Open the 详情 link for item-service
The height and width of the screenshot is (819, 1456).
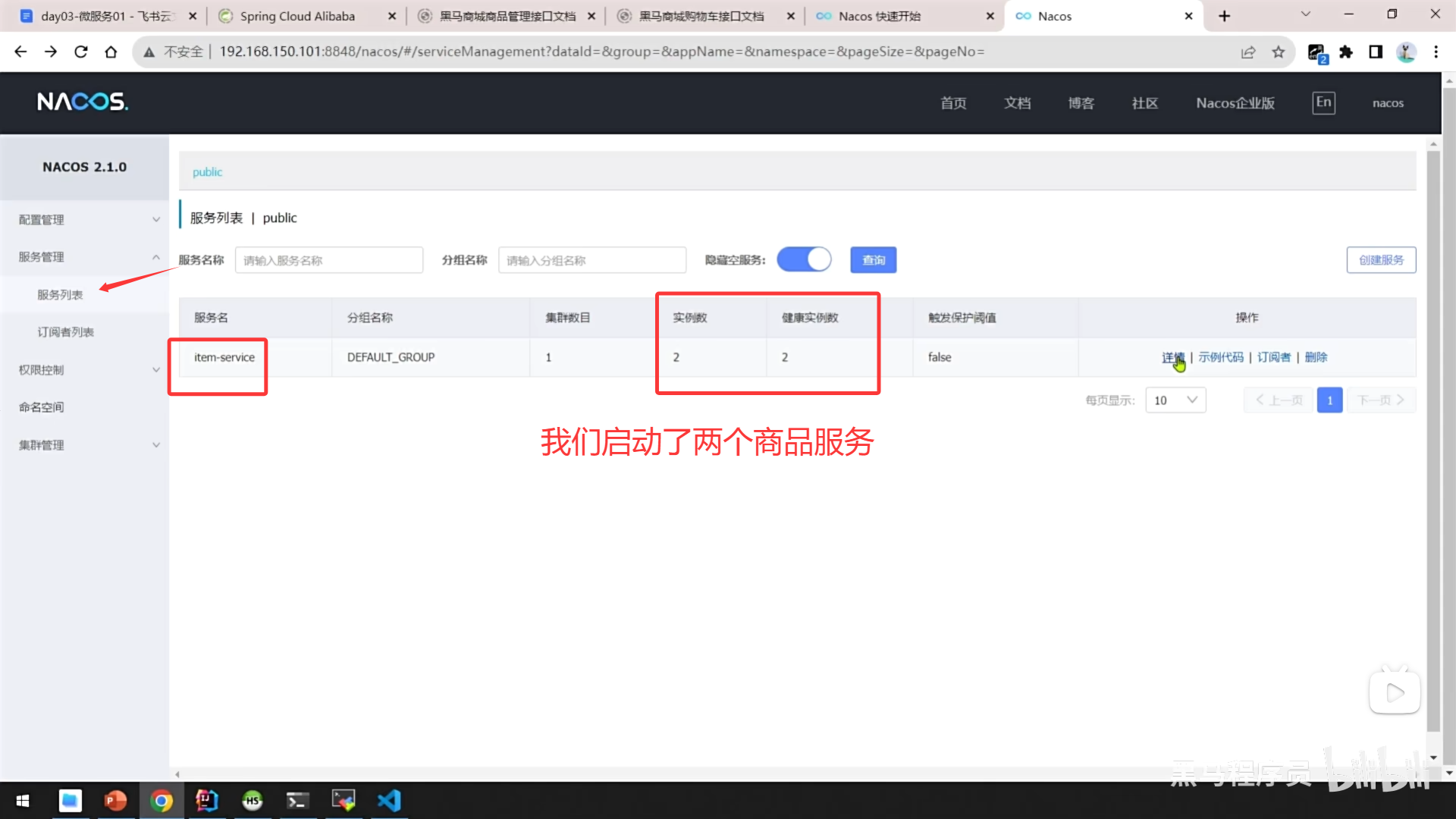coord(1172,356)
